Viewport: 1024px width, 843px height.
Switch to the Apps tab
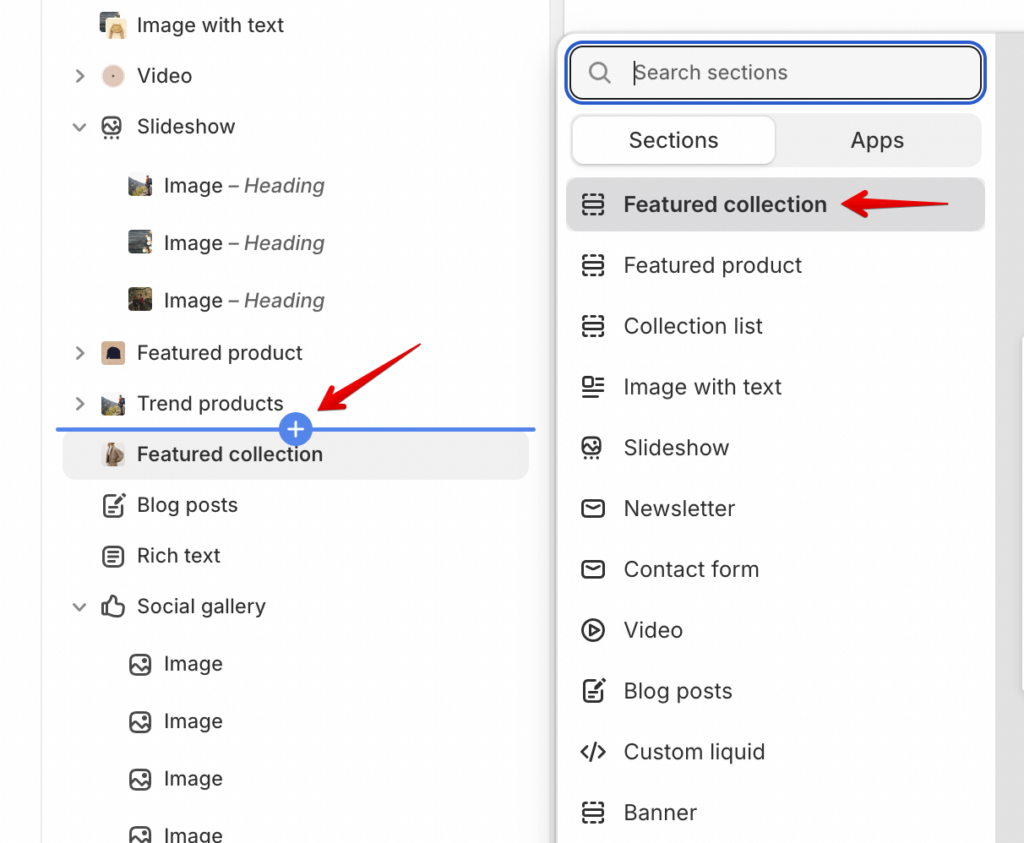pos(877,140)
